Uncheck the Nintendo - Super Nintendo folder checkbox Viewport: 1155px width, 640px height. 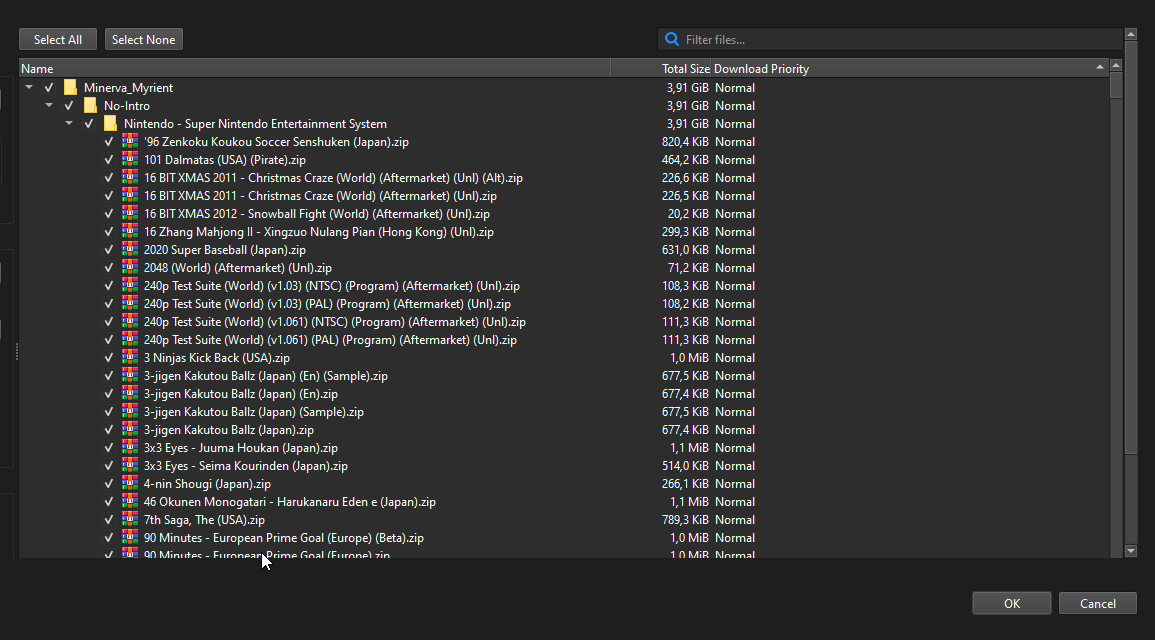(x=89, y=124)
